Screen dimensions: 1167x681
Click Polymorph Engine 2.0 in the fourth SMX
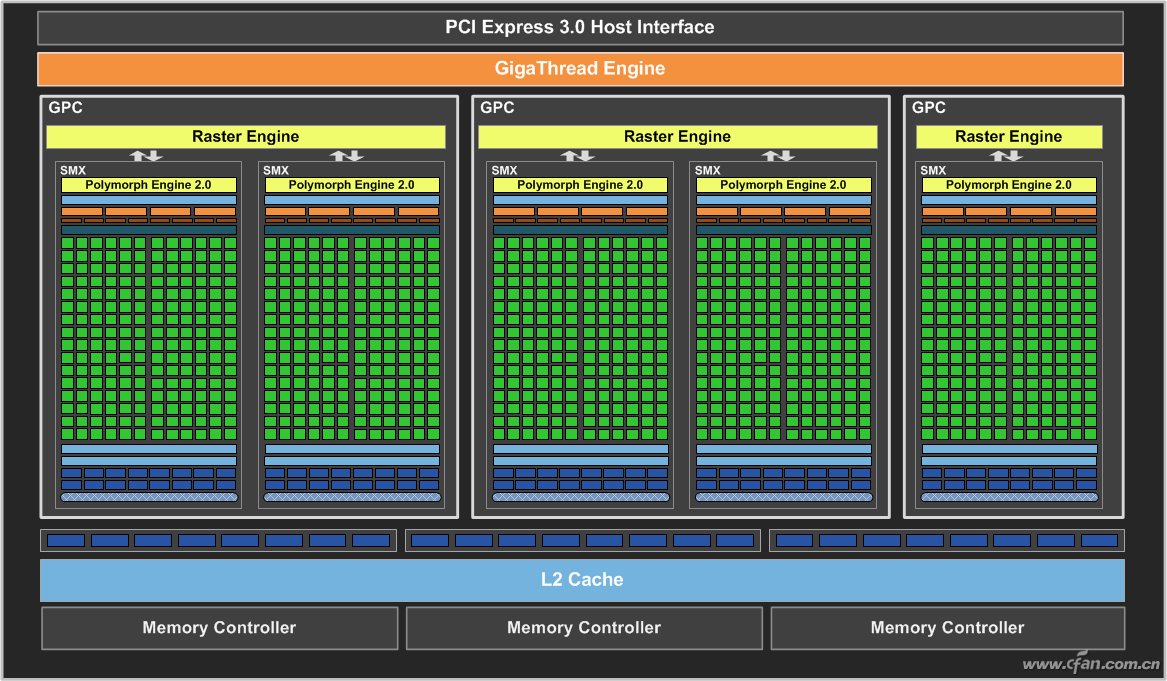(x=784, y=185)
